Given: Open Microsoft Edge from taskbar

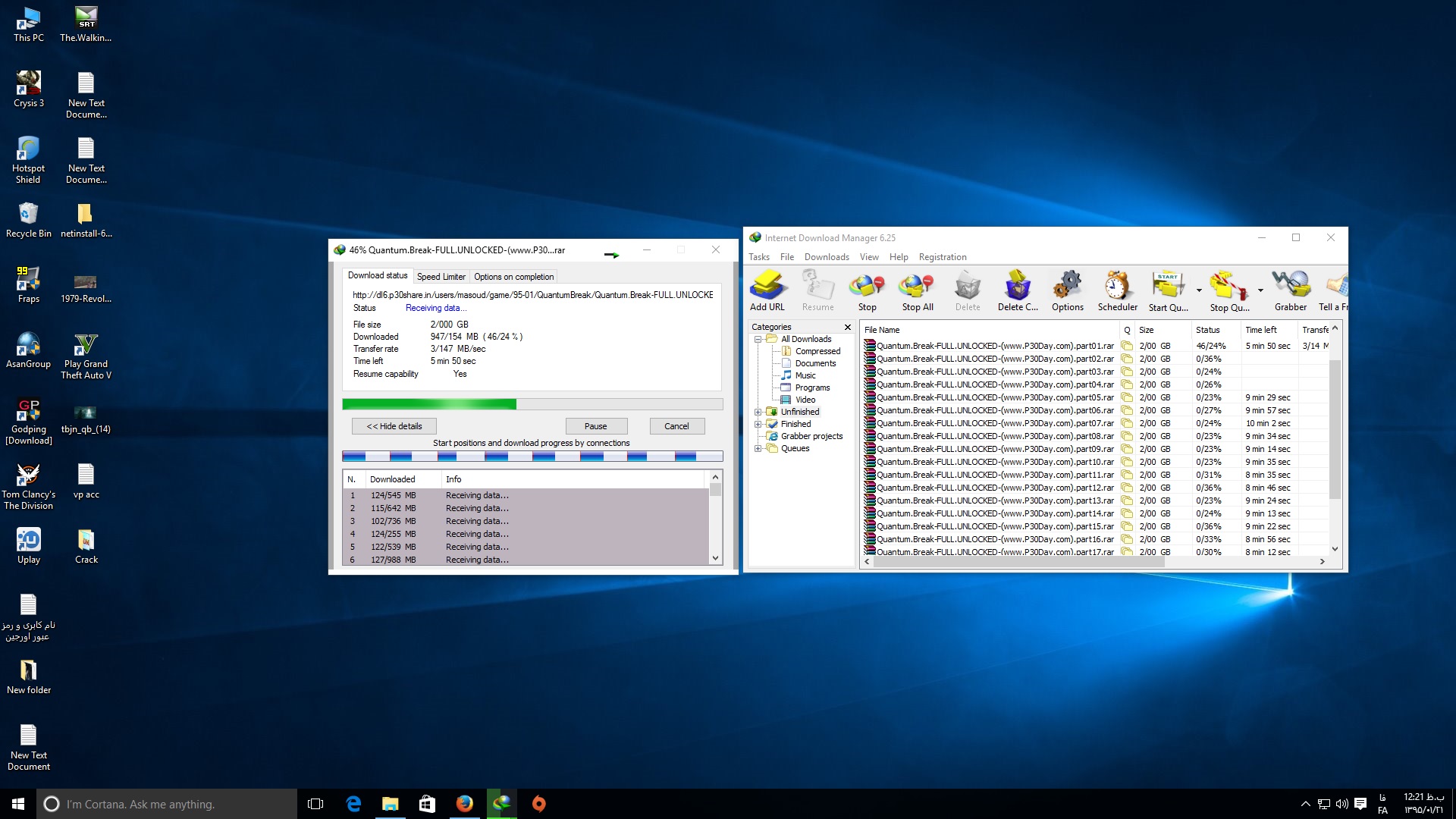Looking at the screenshot, I should coord(353,804).
